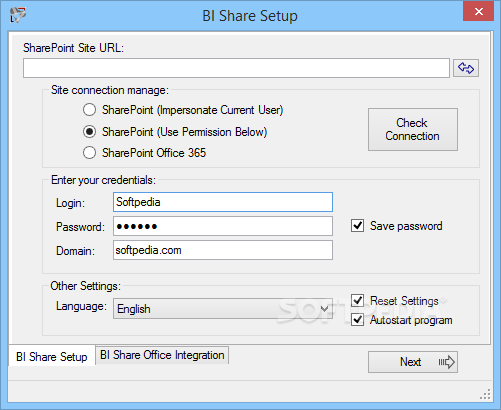Uncheck the Save password checkbox

pyautogui.click(x=357, y=226)
